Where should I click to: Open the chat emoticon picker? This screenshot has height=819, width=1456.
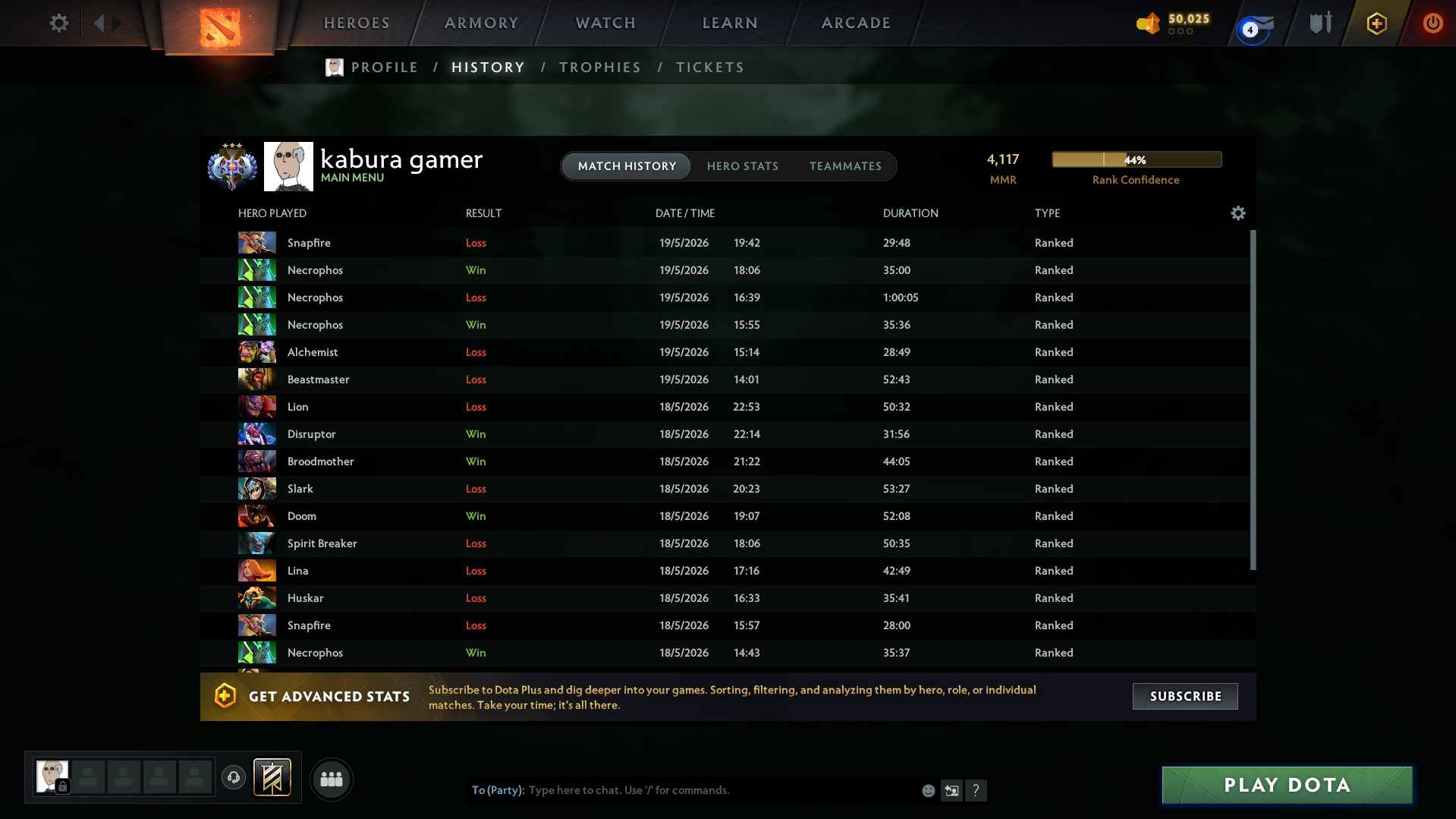point(928,790)
